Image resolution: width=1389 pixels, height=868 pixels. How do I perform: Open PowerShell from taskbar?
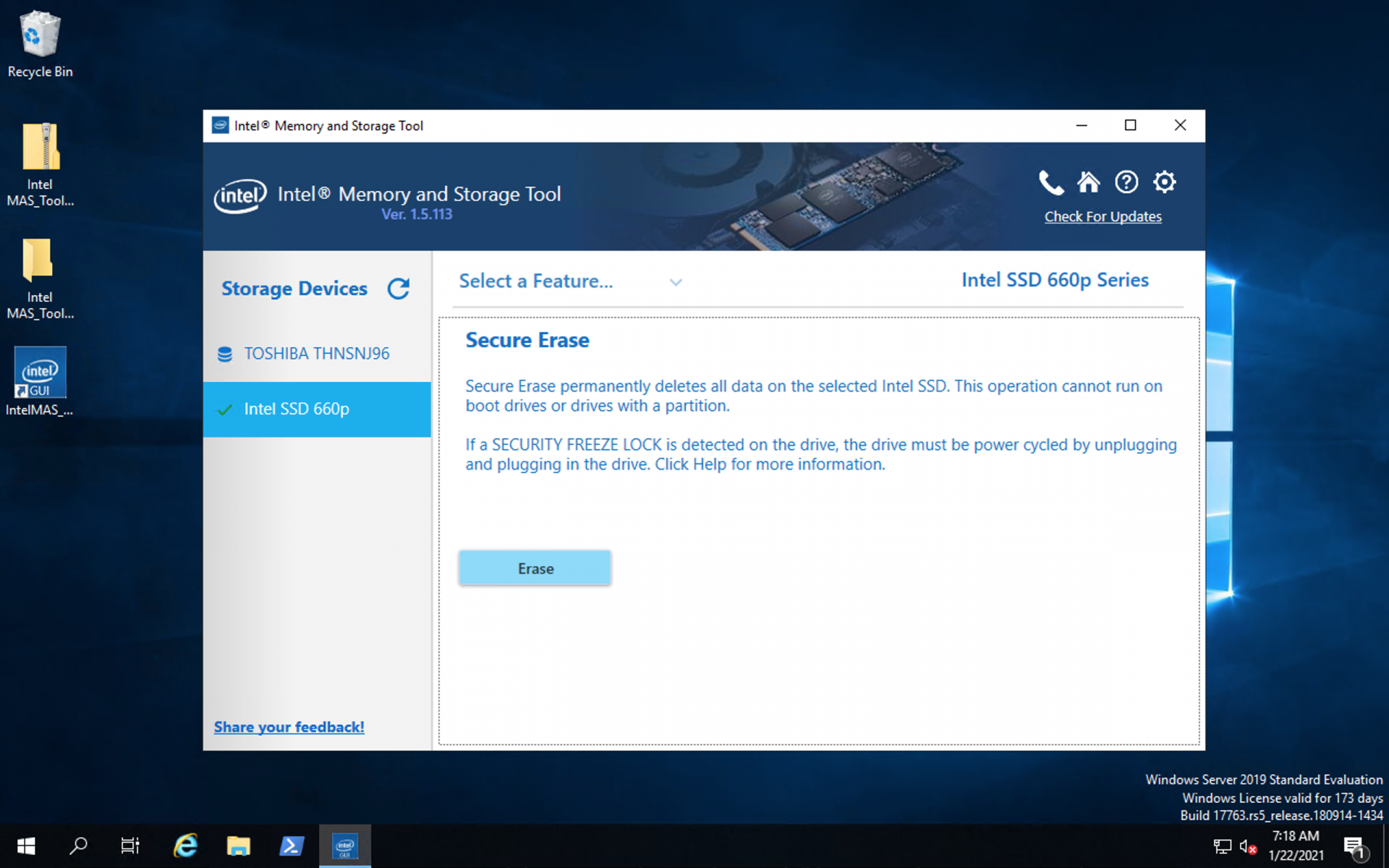coord(292,846)
